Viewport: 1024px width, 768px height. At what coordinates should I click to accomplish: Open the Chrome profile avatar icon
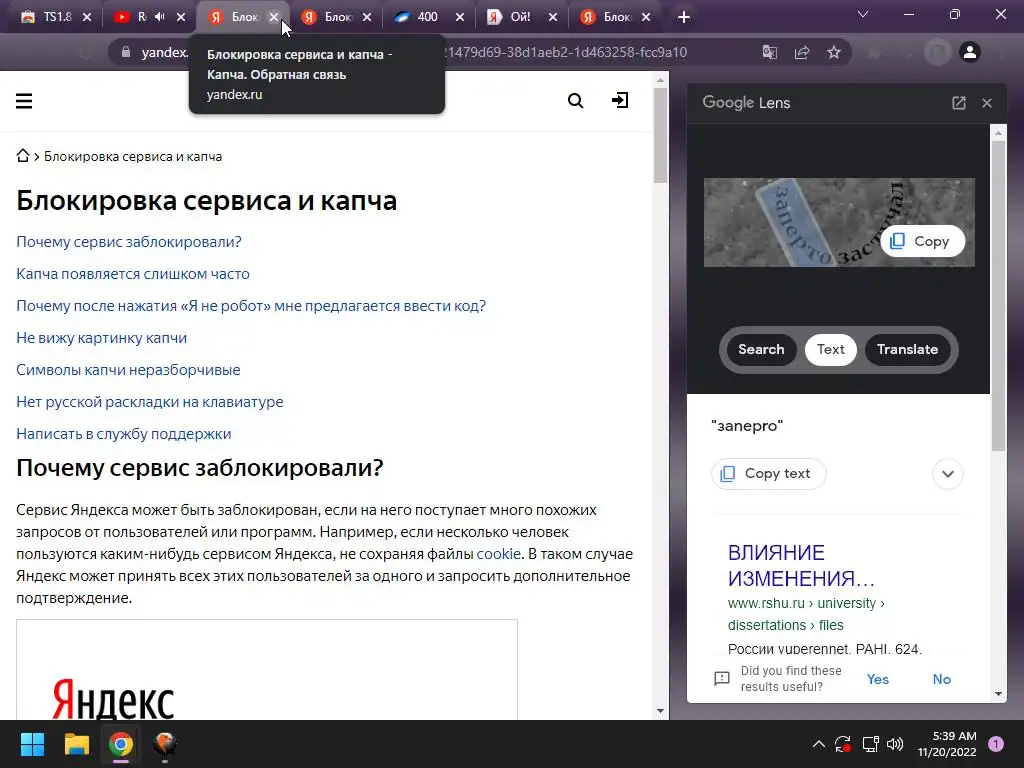coord(970,52)
